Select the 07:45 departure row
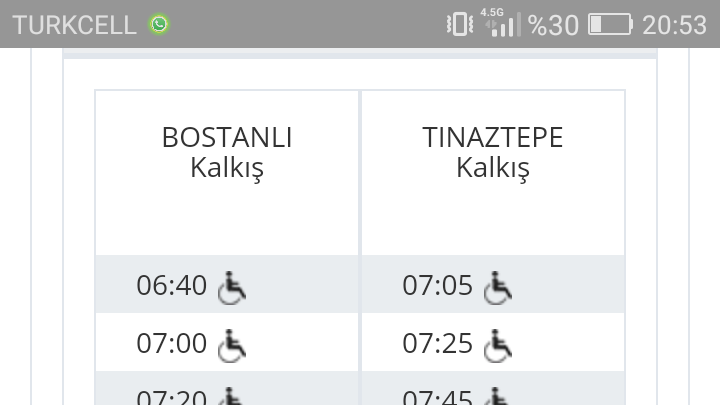Viewport: 720px width, 405px height. pyautogui.click(x=493, y=388)
